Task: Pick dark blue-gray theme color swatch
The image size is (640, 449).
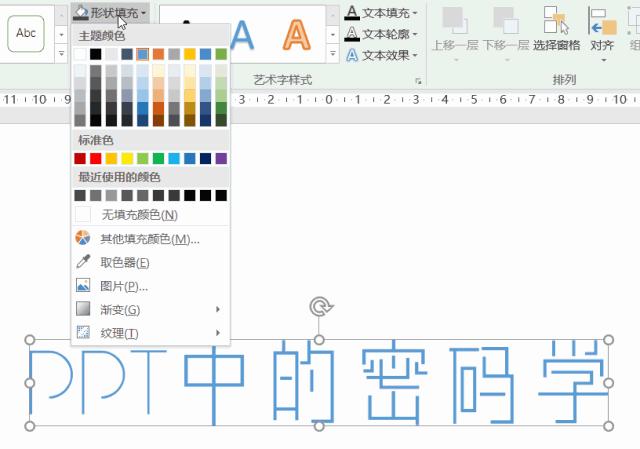Action: (x=127, y=54)
